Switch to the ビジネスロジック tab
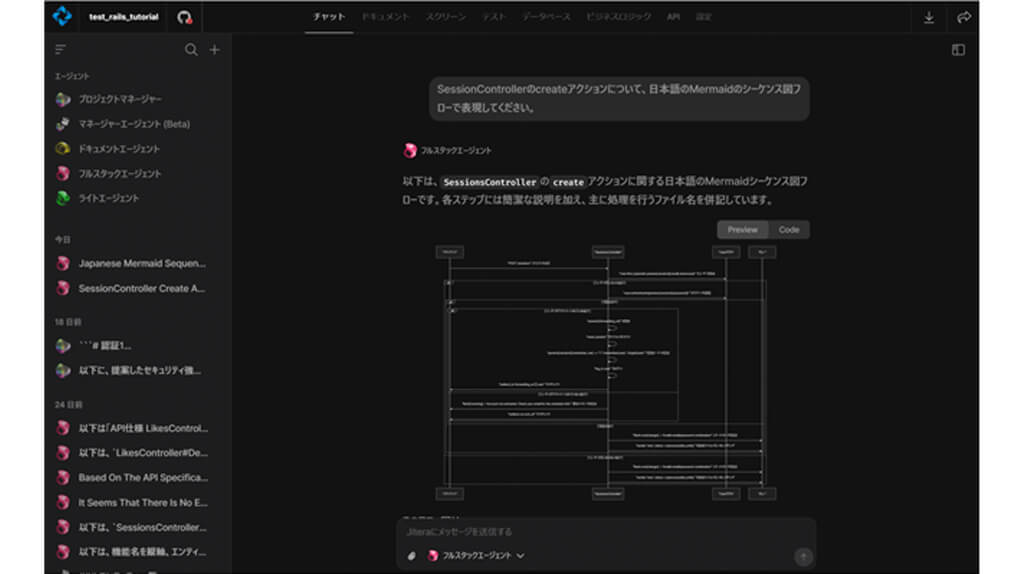The width and height of the screenshot is (1024, 574). pos(618,17)
